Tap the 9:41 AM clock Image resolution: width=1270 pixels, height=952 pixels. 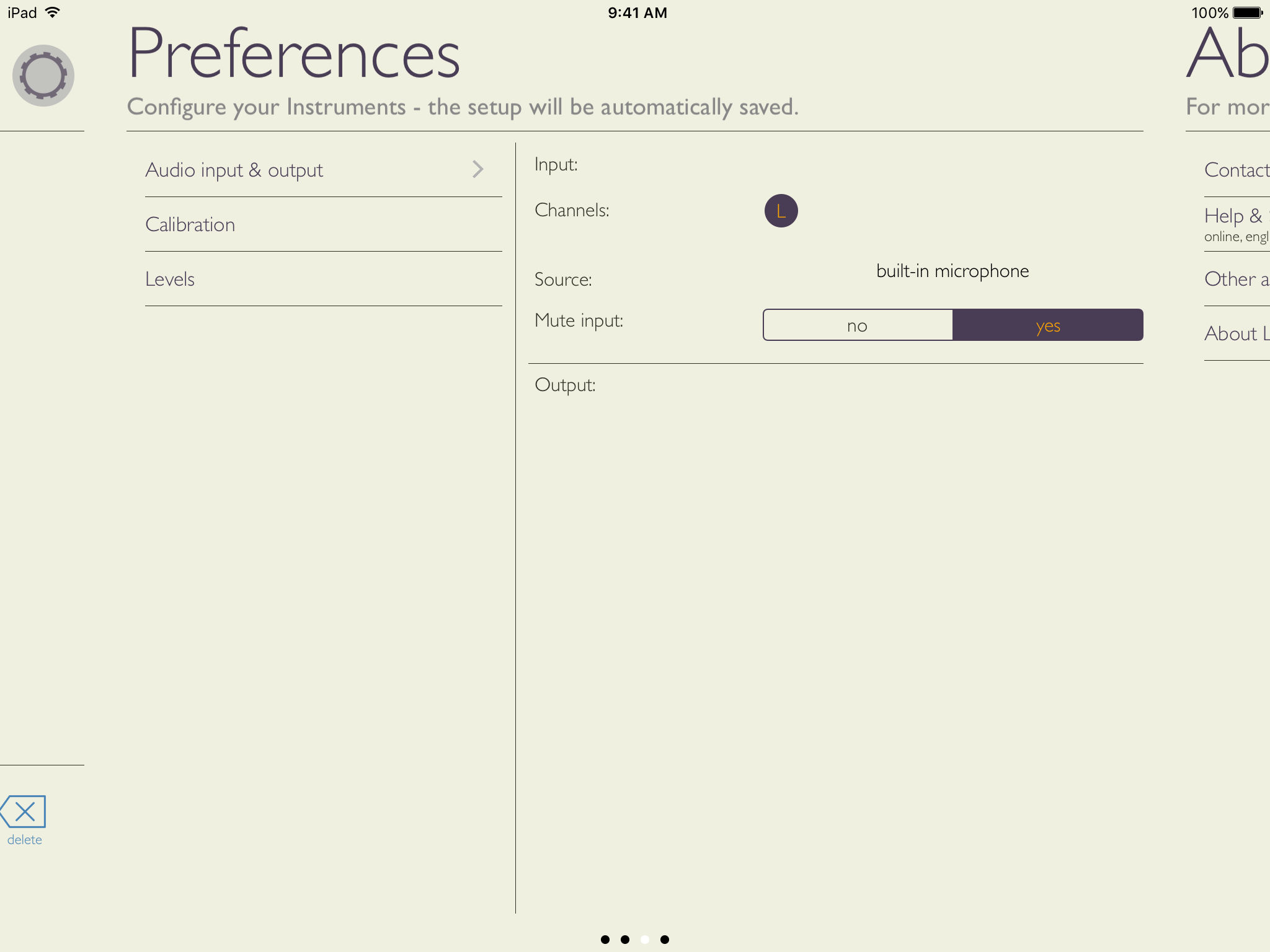tap(637, 12)
